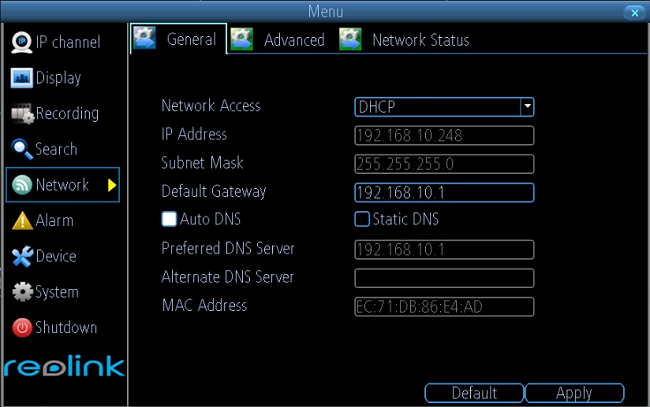This screenshot has height=407, width=650.
Task: Open the Network Access DHCP dropdown
Action: [x=444, y=107]
